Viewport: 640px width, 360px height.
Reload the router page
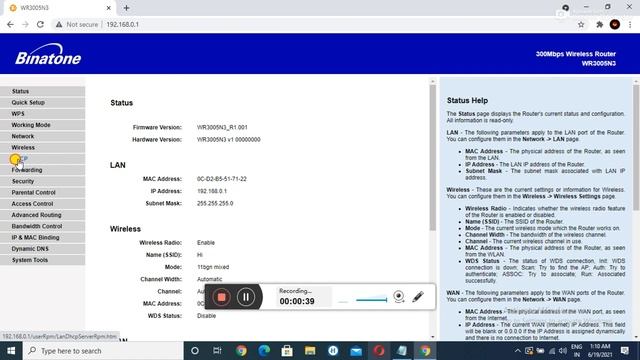(40, 24)
